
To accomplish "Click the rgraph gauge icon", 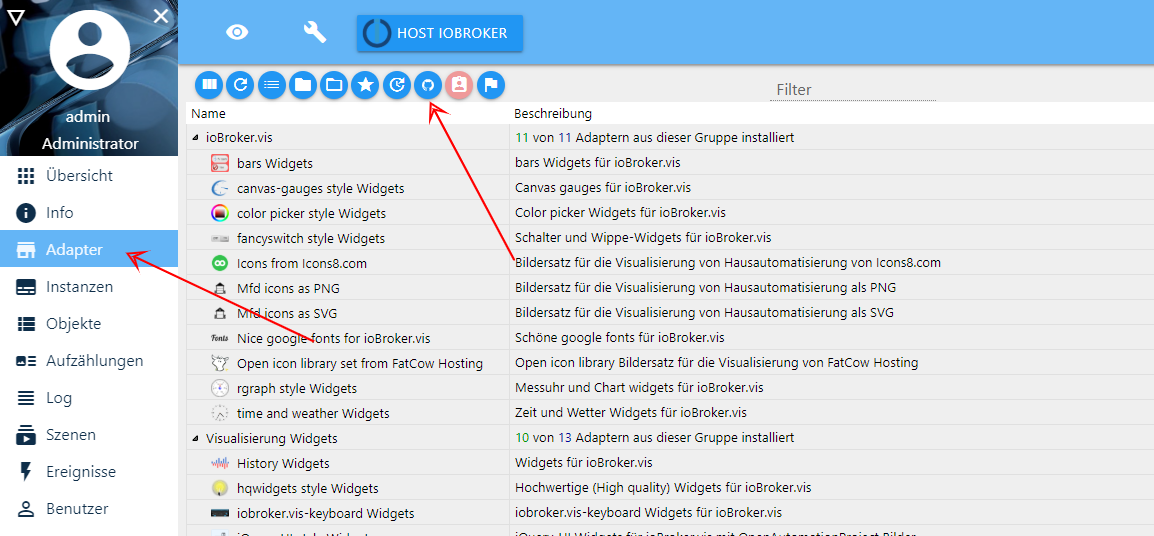I will coord(220,388).
